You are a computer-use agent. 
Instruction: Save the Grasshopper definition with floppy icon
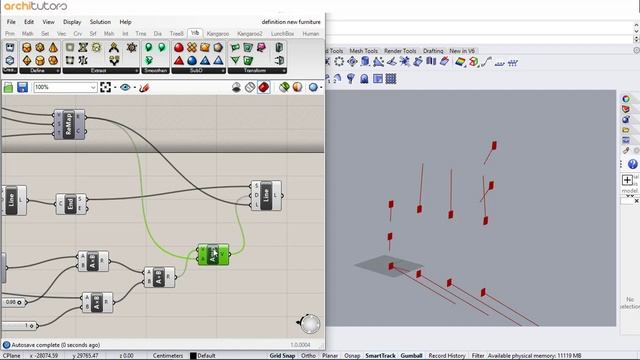(x=22, y=87)
